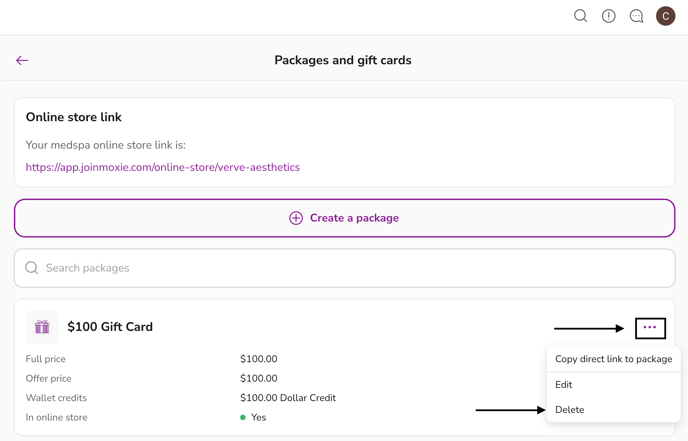Viewport: 688px width, 441px height.
Task: Choose Delete from the package menu
Action: pyautogui.click(x=569, y=410)
